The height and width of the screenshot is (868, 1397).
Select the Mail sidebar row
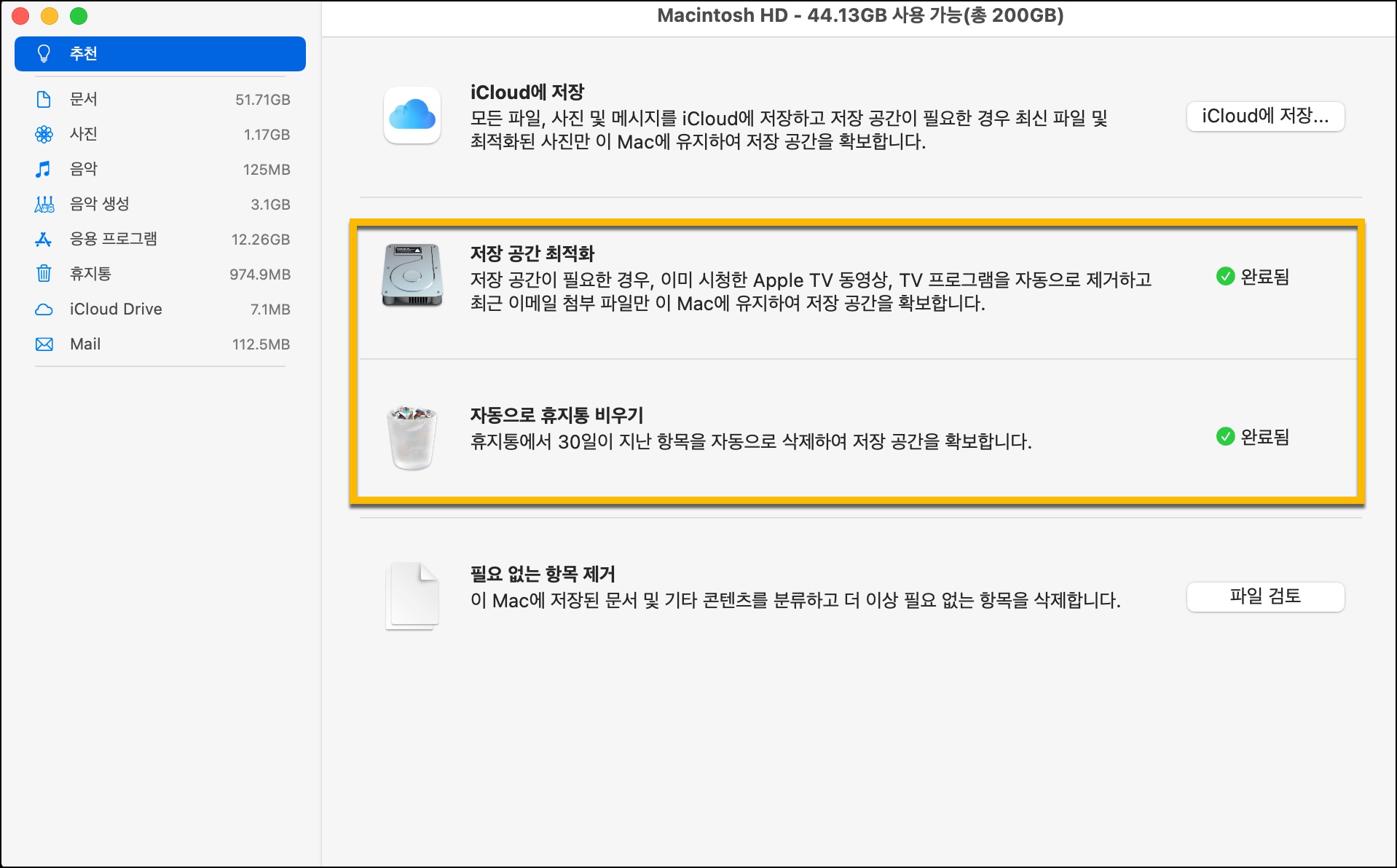coord(160,344)
